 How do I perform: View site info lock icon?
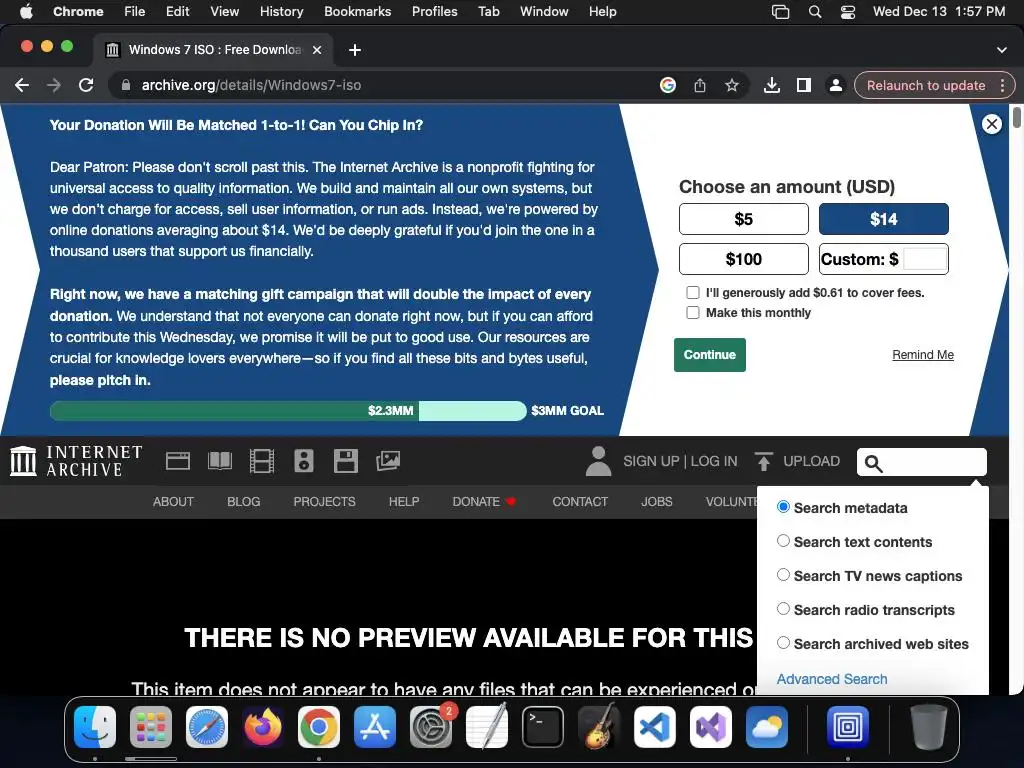[126, 86]
